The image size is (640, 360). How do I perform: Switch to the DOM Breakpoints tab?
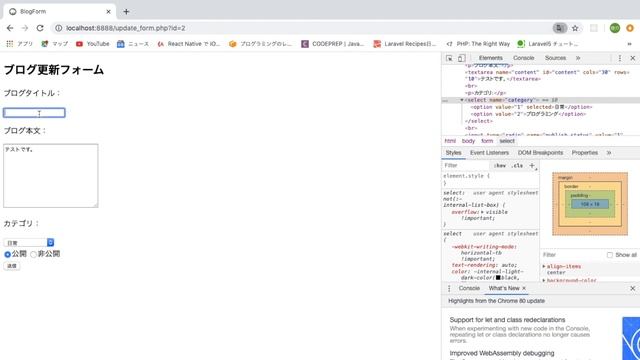(x=540, y=153)
